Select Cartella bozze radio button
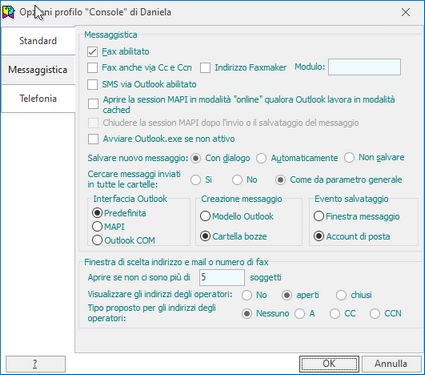 coord(205,236)
